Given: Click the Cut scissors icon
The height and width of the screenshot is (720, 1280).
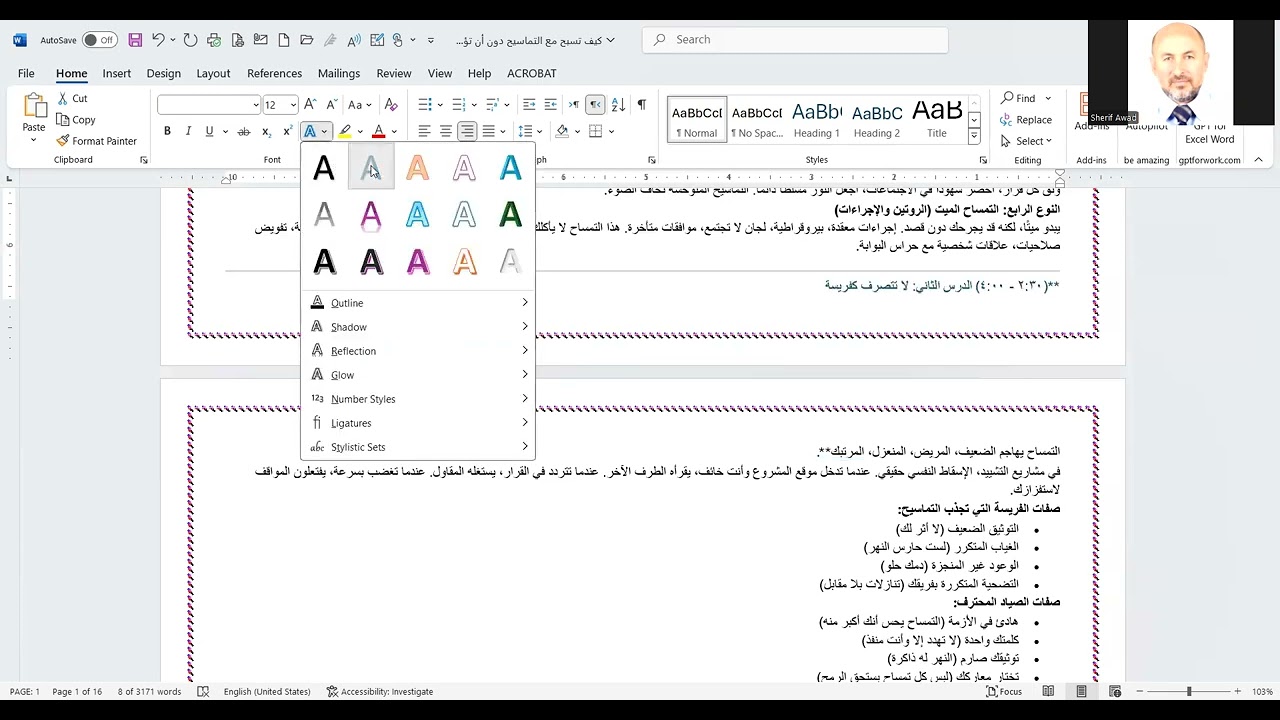Looking at the screenshot, I should [63, 98].
